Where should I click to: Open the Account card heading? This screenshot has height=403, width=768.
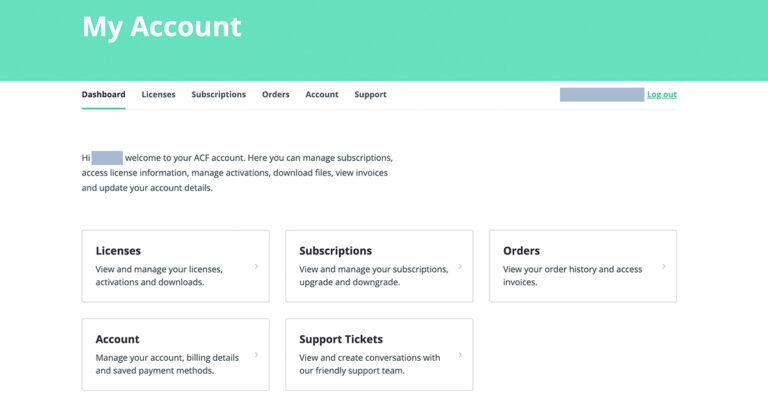[117, 339]
